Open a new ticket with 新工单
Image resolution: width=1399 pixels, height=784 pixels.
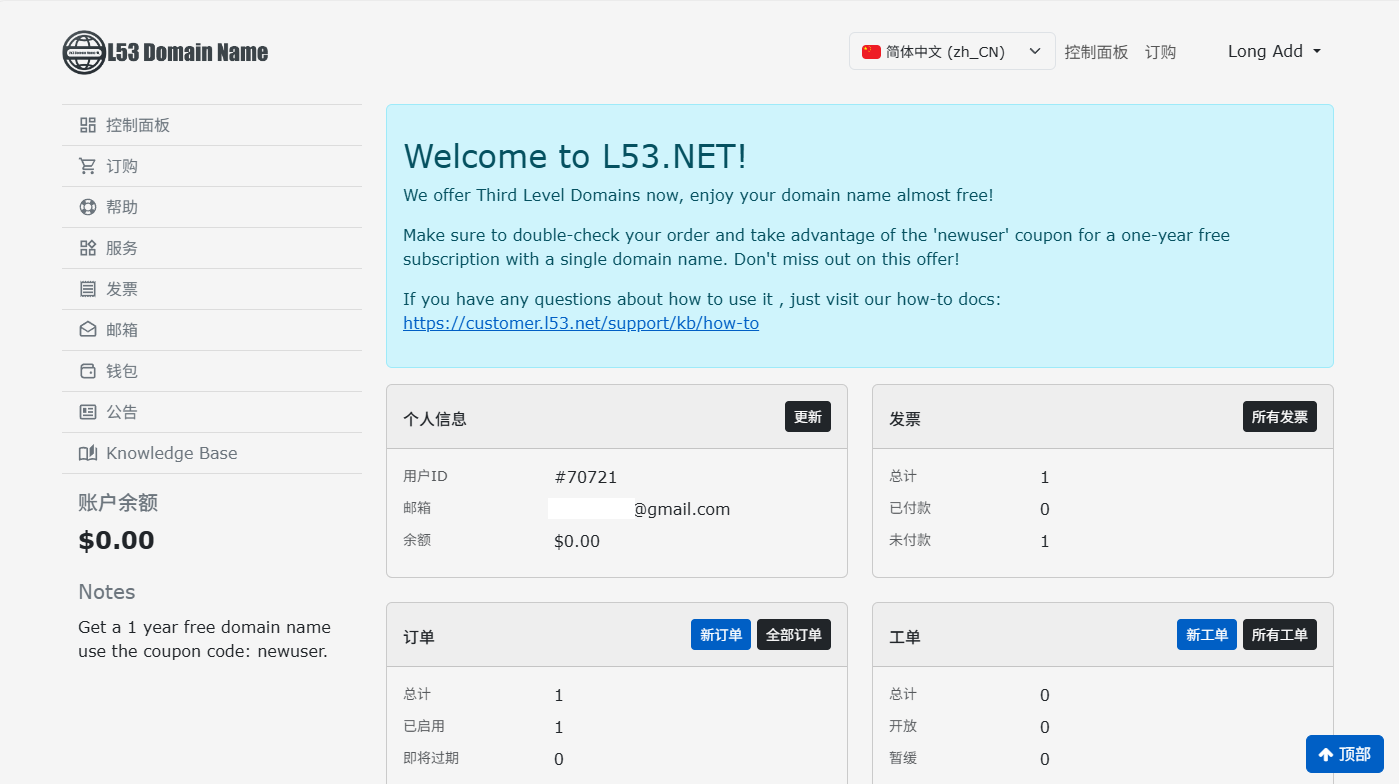point(1206,635)
